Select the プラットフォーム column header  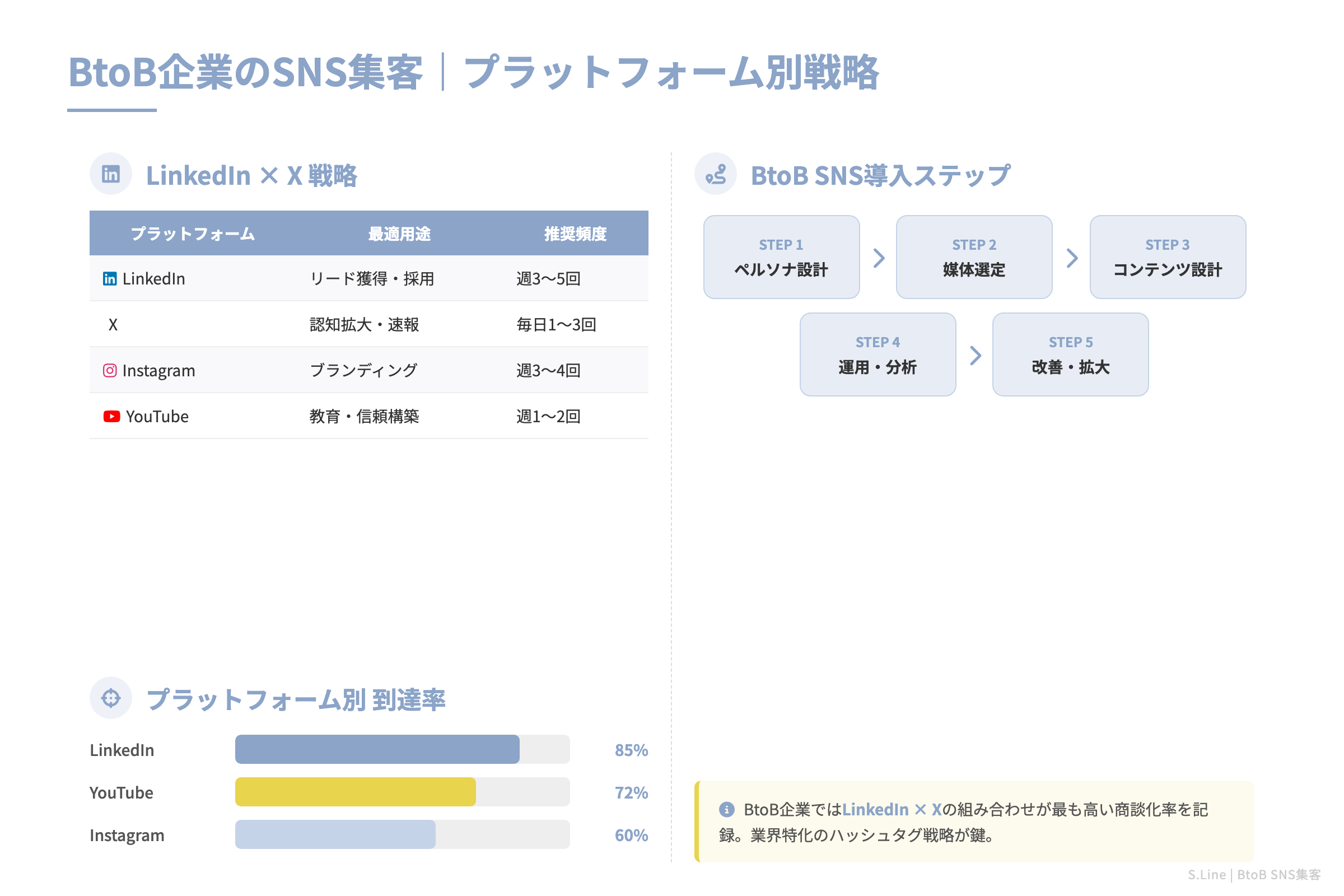point(193,233)
